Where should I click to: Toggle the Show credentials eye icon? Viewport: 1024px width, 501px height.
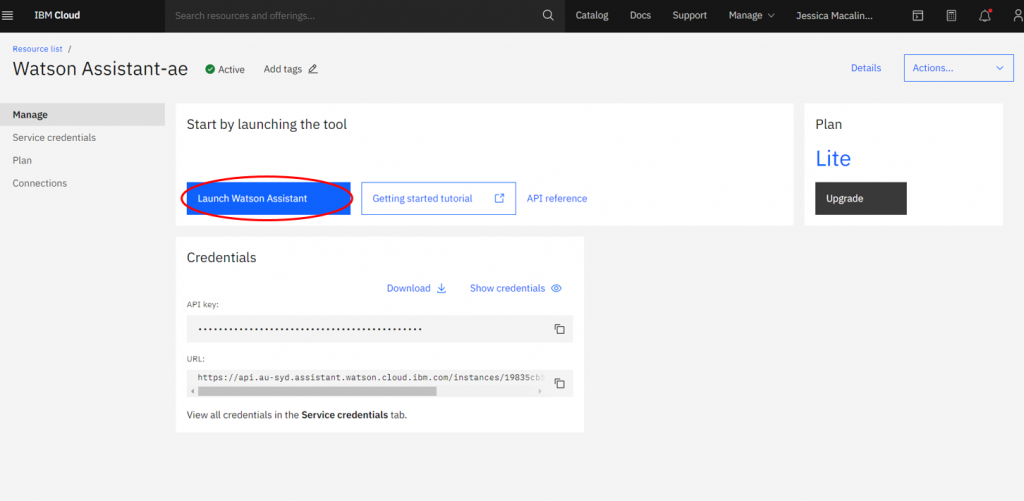(556, 288)
